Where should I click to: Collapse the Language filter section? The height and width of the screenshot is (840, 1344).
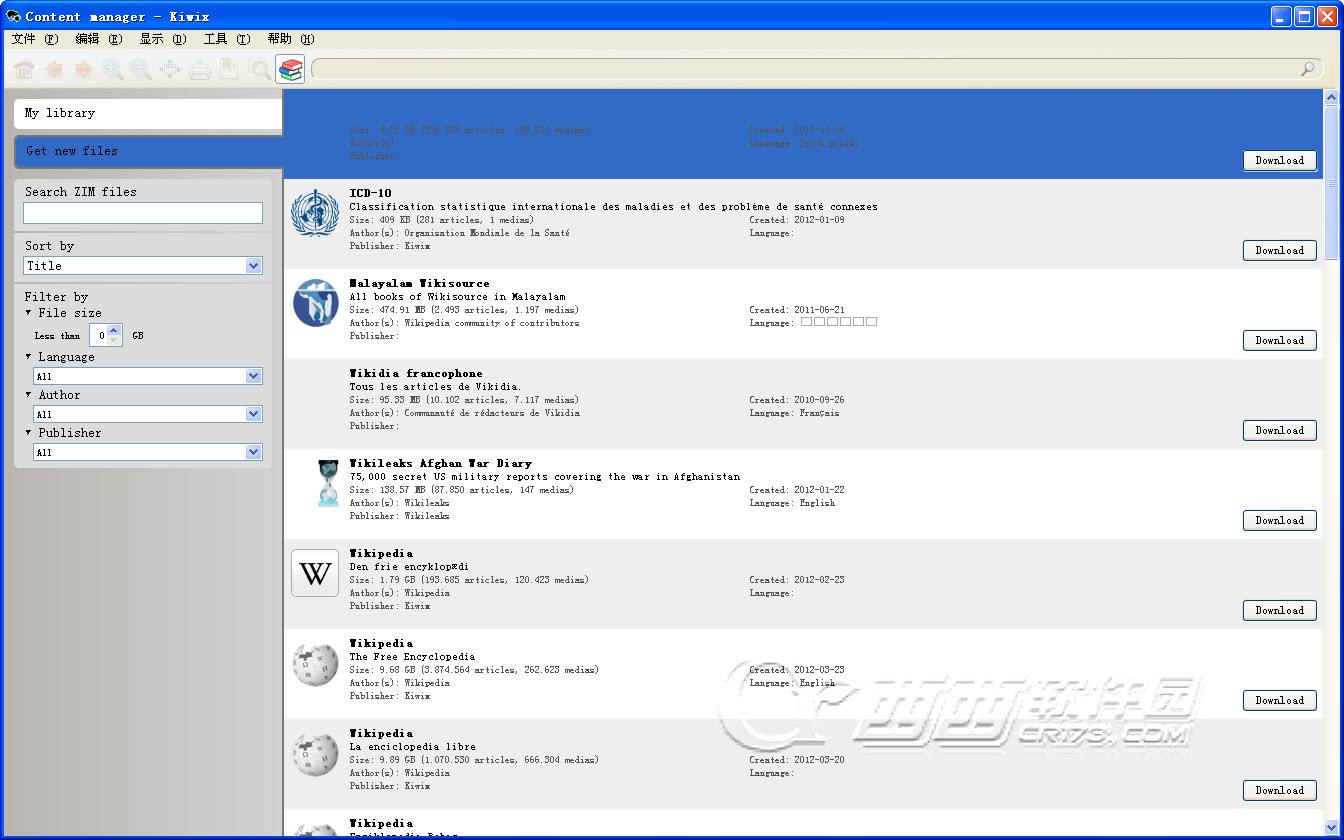click(28, 357)
